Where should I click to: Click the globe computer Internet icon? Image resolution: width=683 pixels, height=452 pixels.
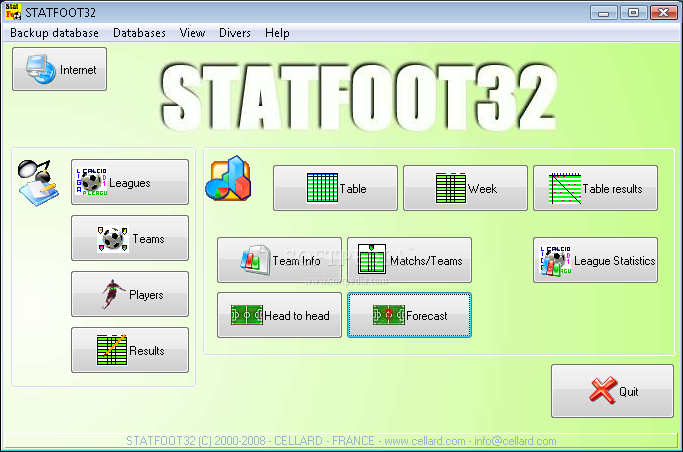[x=41, y=69]
